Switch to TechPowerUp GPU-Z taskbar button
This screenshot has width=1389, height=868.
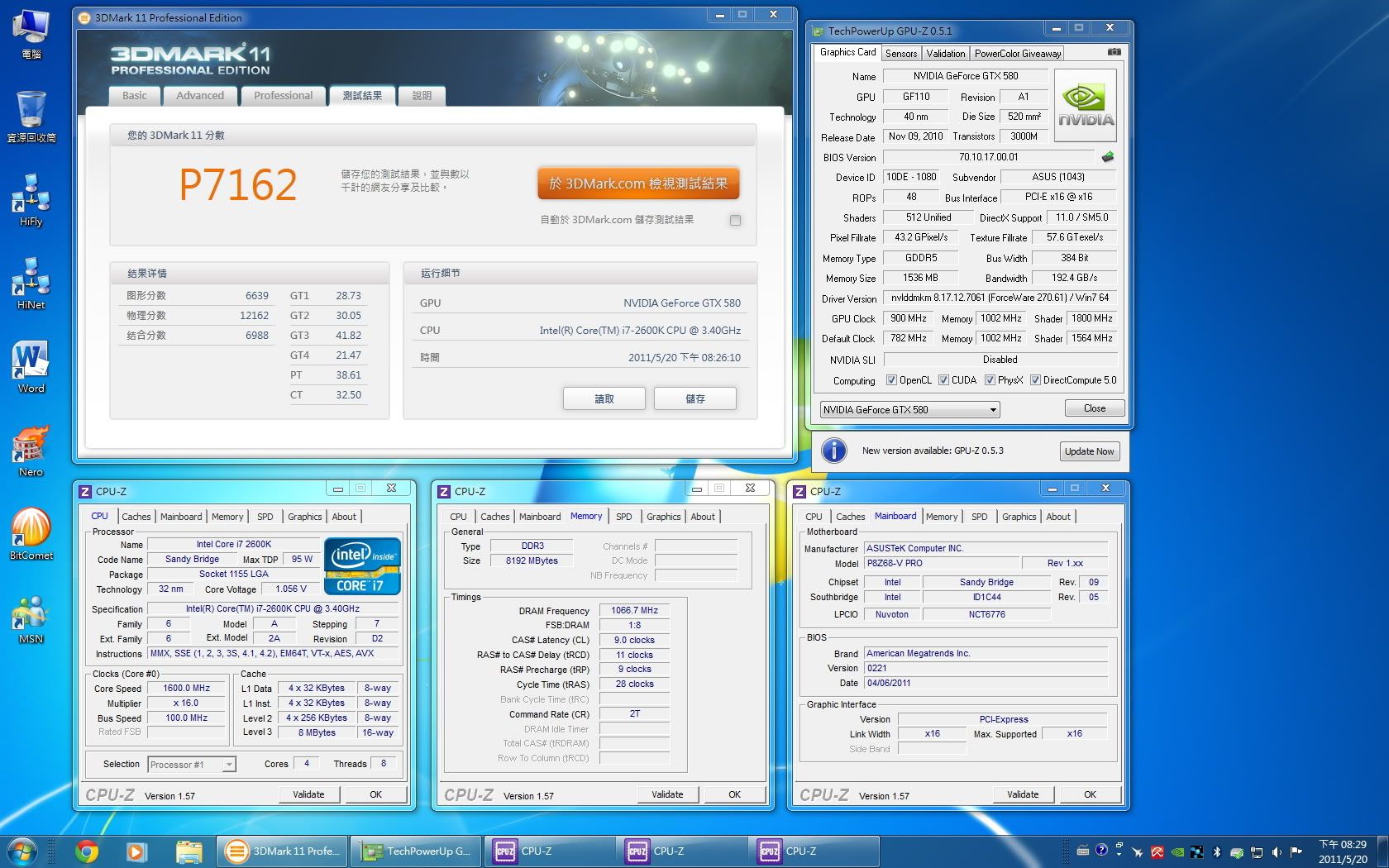418,851
